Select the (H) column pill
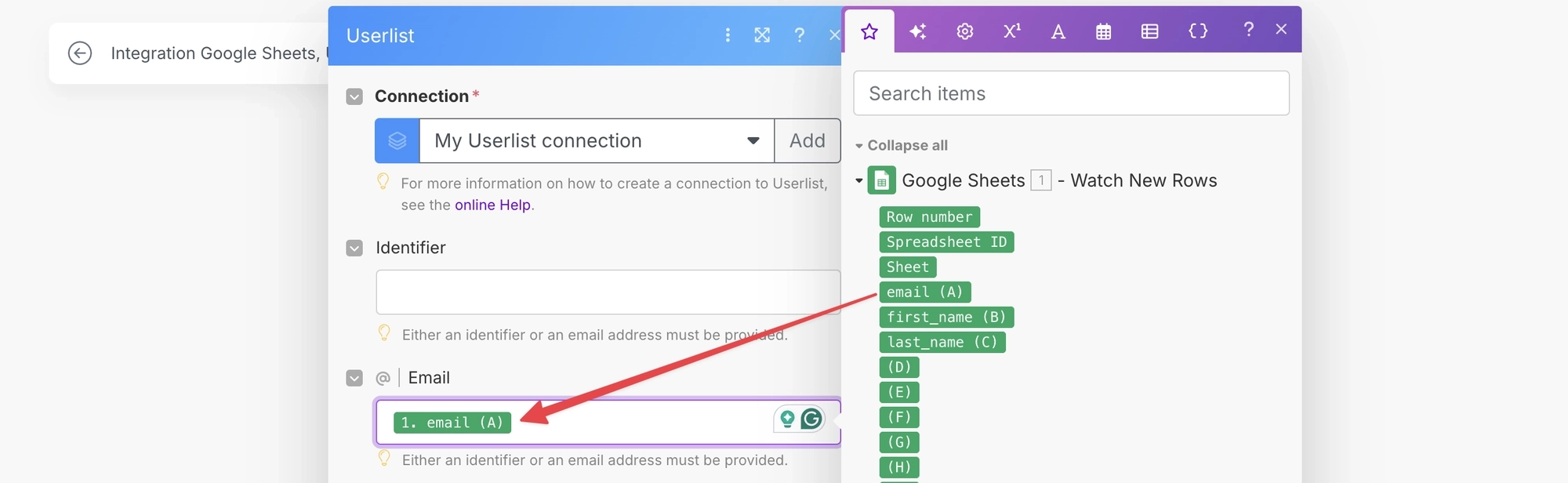 pos(899,468)
